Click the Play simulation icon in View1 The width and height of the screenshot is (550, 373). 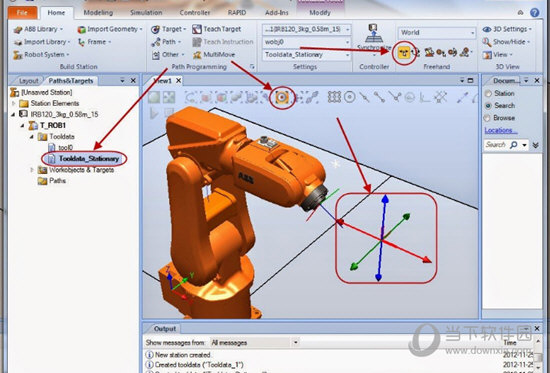click(x=154, y=113)
